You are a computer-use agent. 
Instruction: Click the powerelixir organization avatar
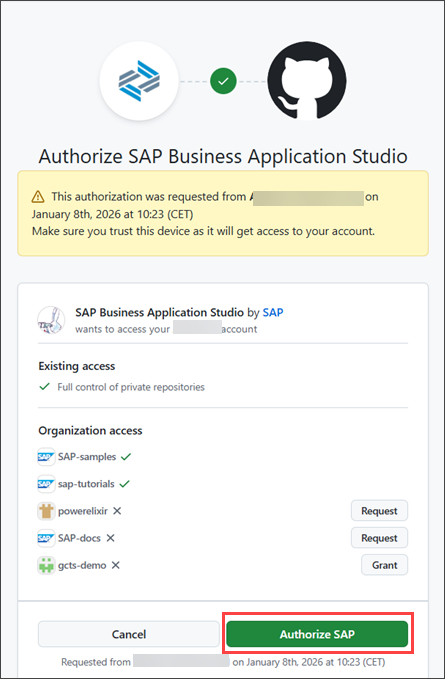click(46, 511)
